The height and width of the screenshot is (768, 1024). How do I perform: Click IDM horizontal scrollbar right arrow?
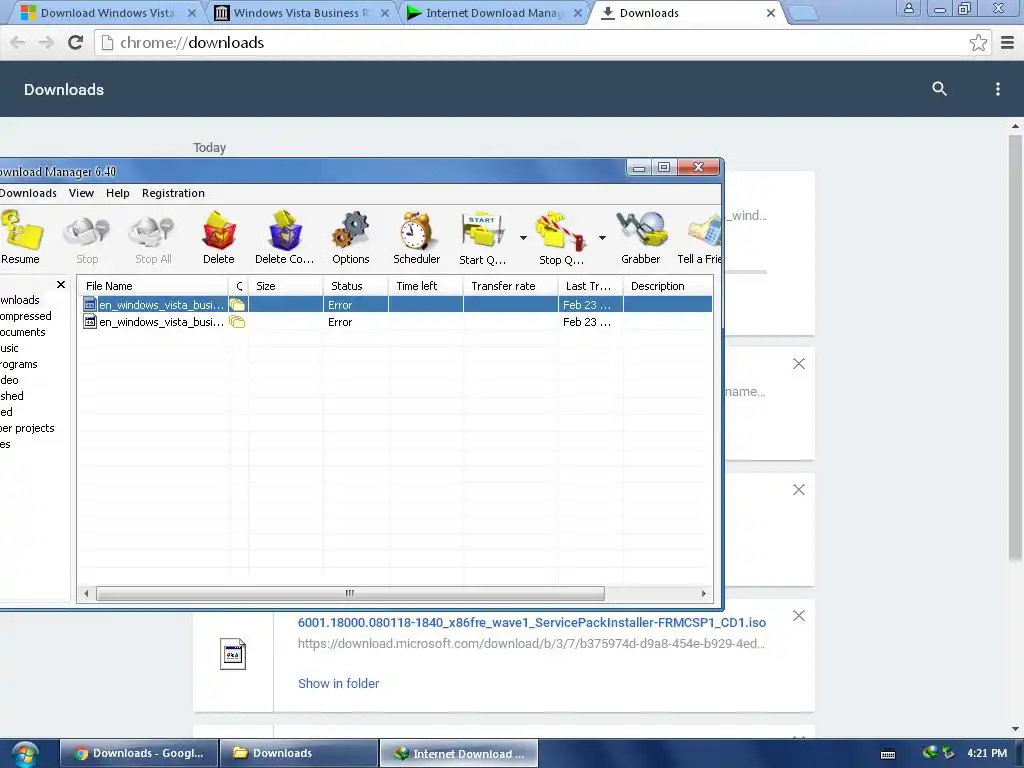click(x=703, y=593)
